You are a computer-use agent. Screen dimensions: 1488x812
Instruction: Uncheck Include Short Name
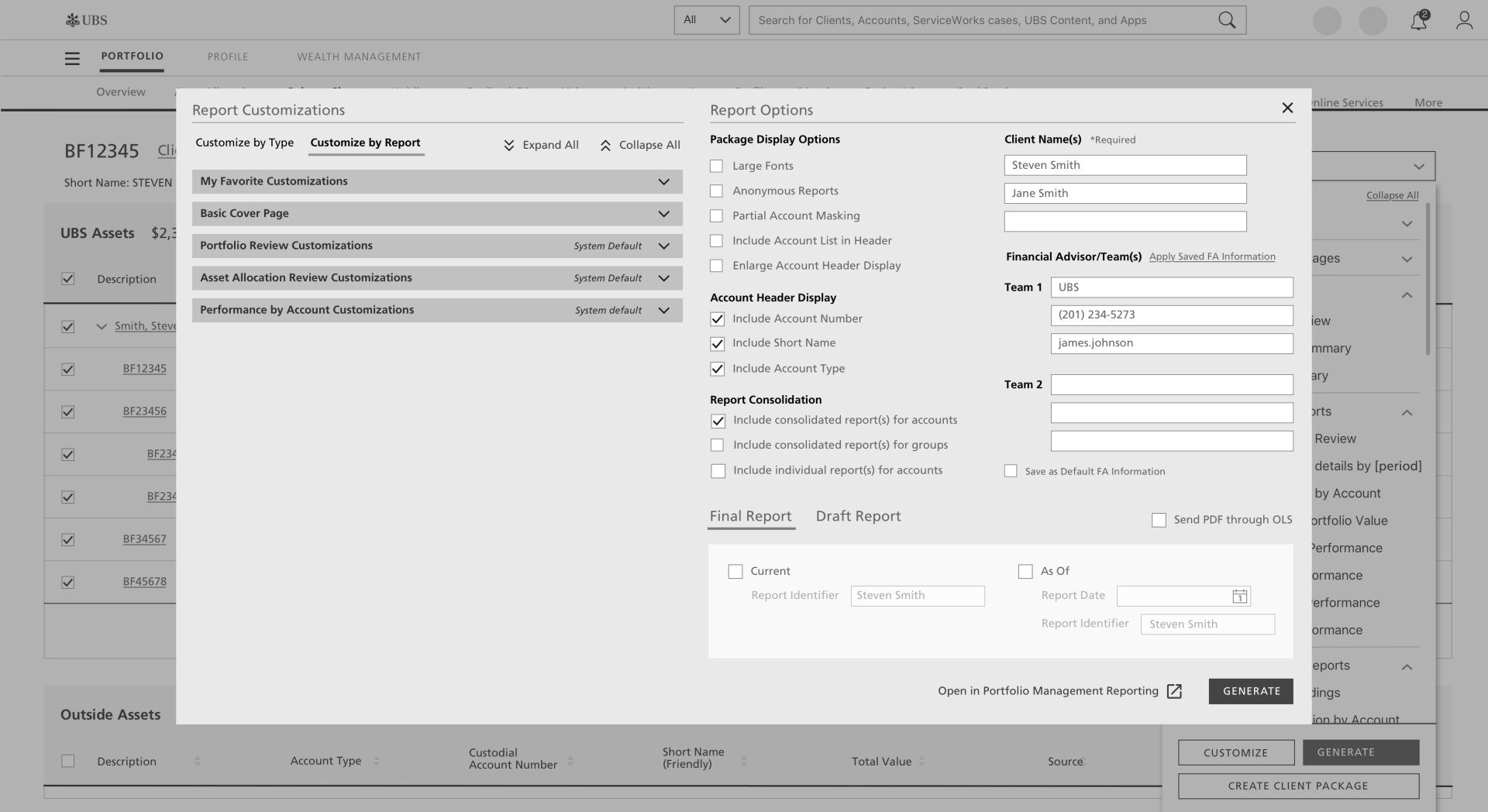tap(718, 343)
